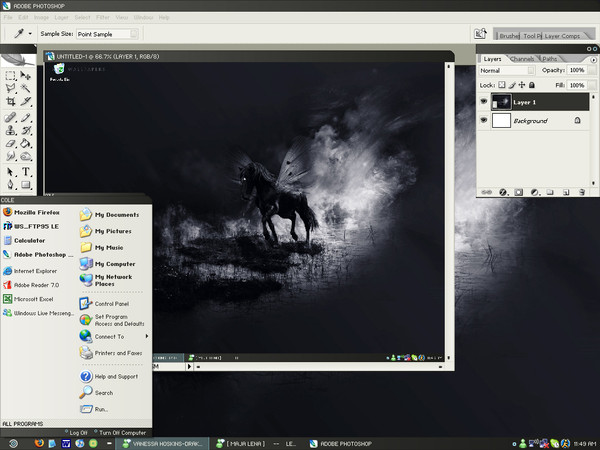This screenshot has width=600, height=450.
Task: Delete layer with trash icon
Action: point(582,192)
